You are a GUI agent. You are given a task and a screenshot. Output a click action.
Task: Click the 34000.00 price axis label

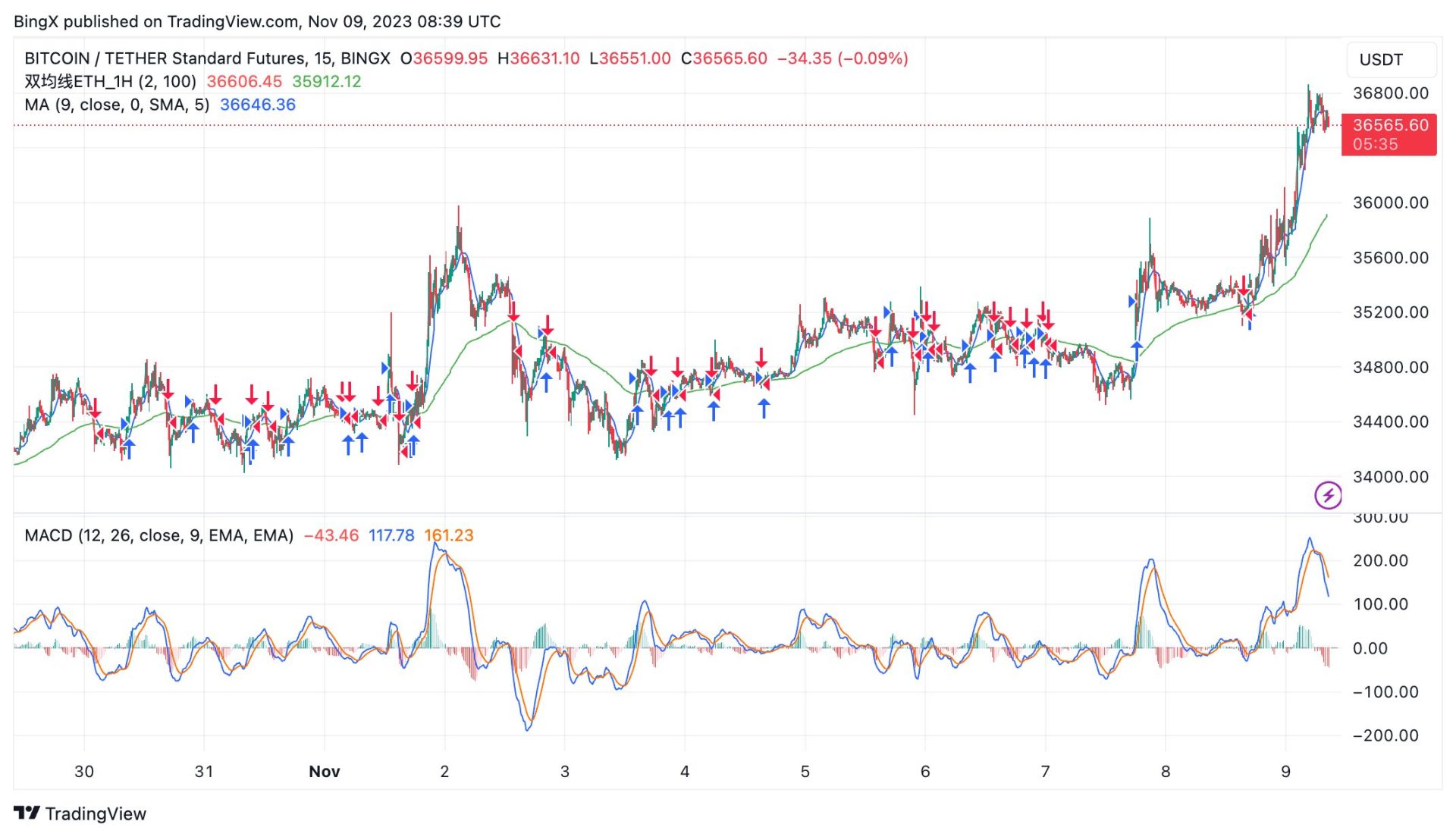point(1390,477)
